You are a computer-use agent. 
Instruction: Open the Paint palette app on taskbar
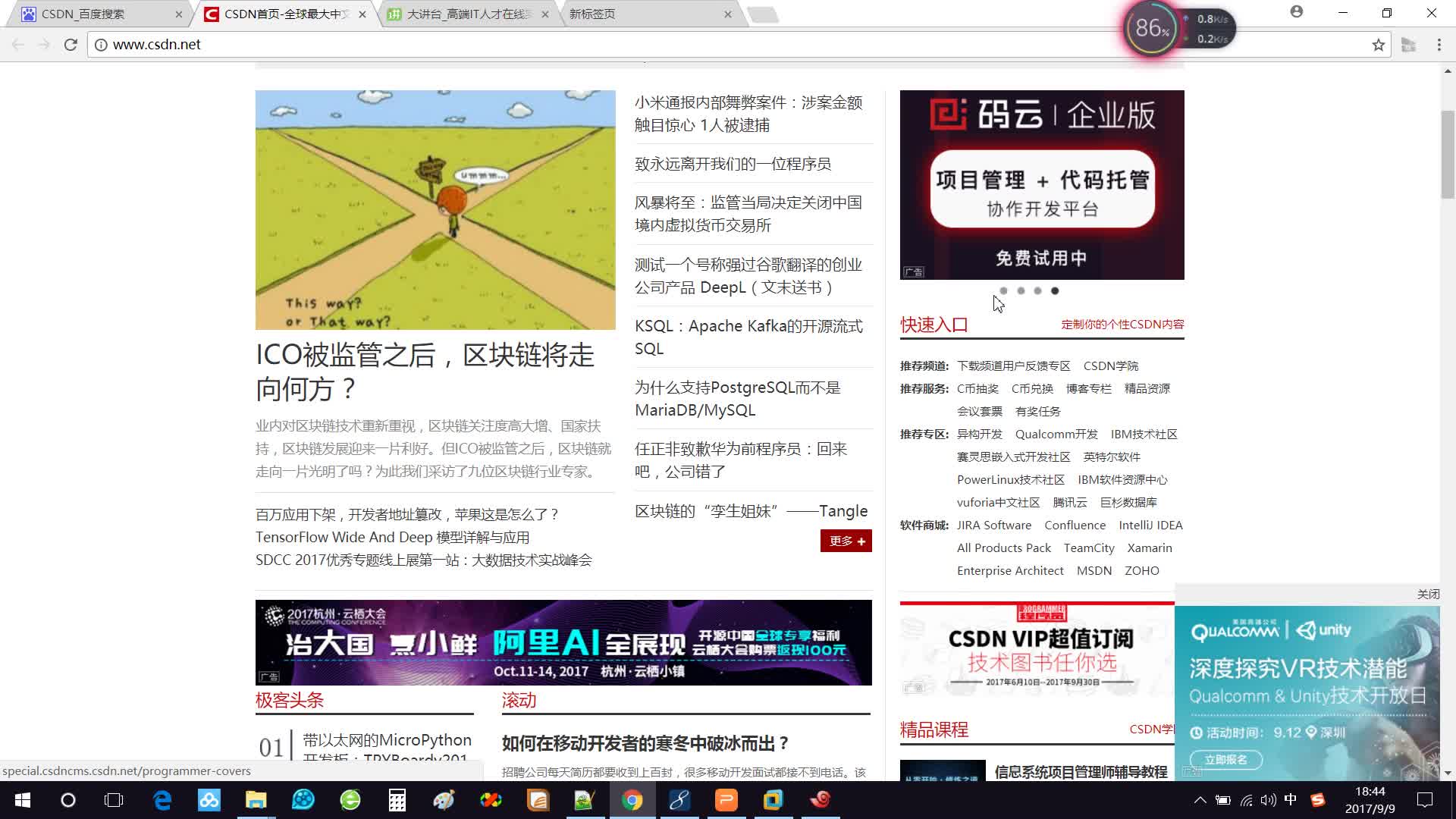click(x=444, y=800)
